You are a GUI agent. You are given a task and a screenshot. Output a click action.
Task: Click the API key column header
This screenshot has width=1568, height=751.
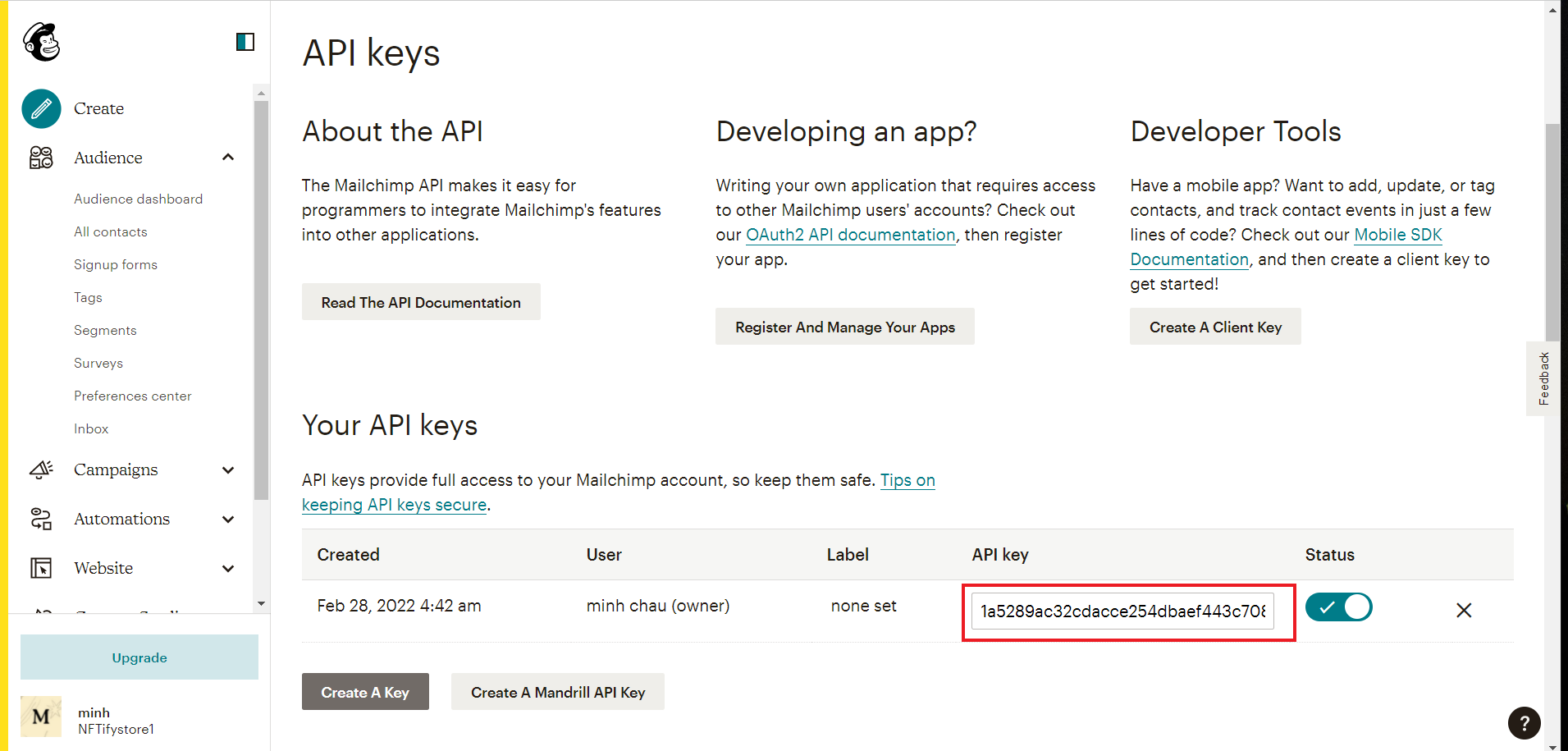click(x=1000, y=555)
